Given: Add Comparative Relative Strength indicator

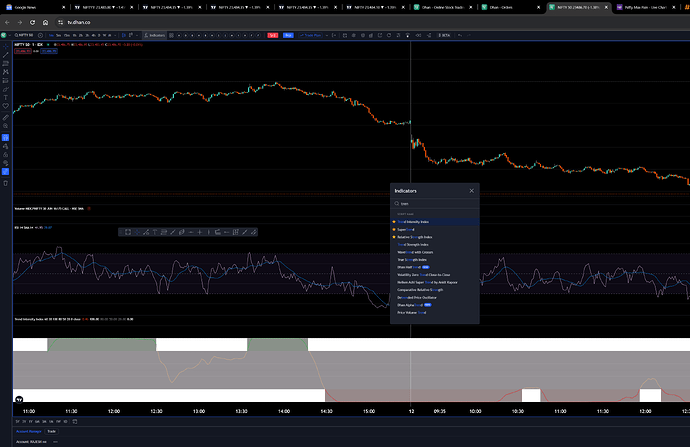Looking at the screenshot, I should (x=435, y=290).
